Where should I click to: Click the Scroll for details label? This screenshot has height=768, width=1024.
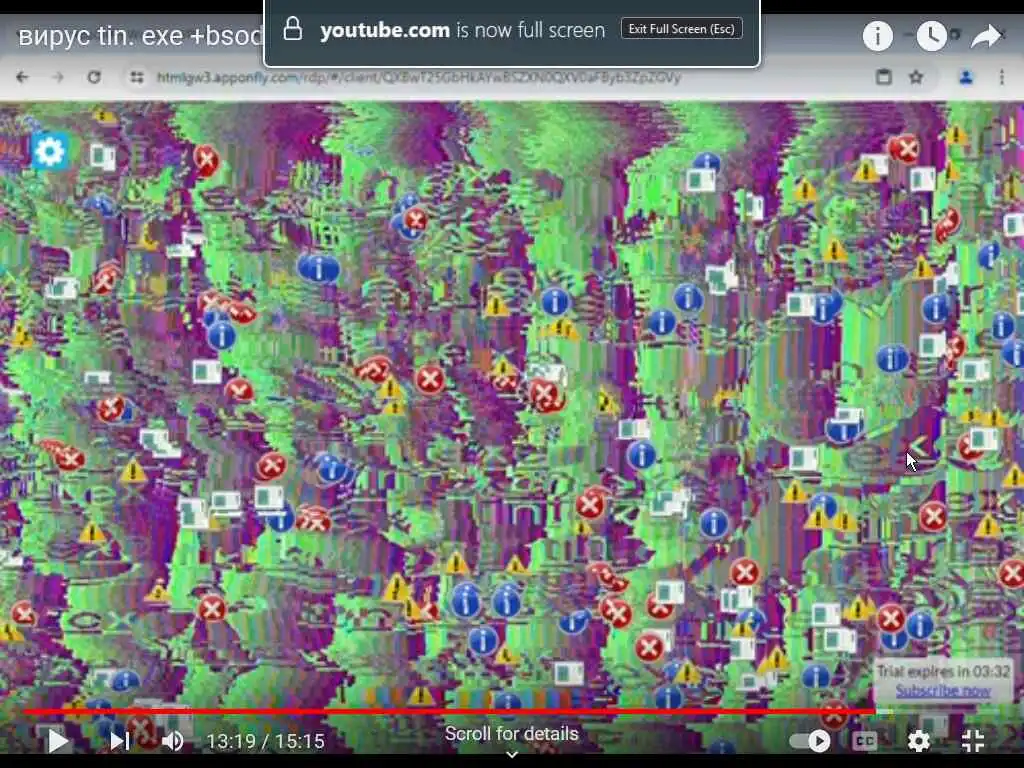[511, 733]
